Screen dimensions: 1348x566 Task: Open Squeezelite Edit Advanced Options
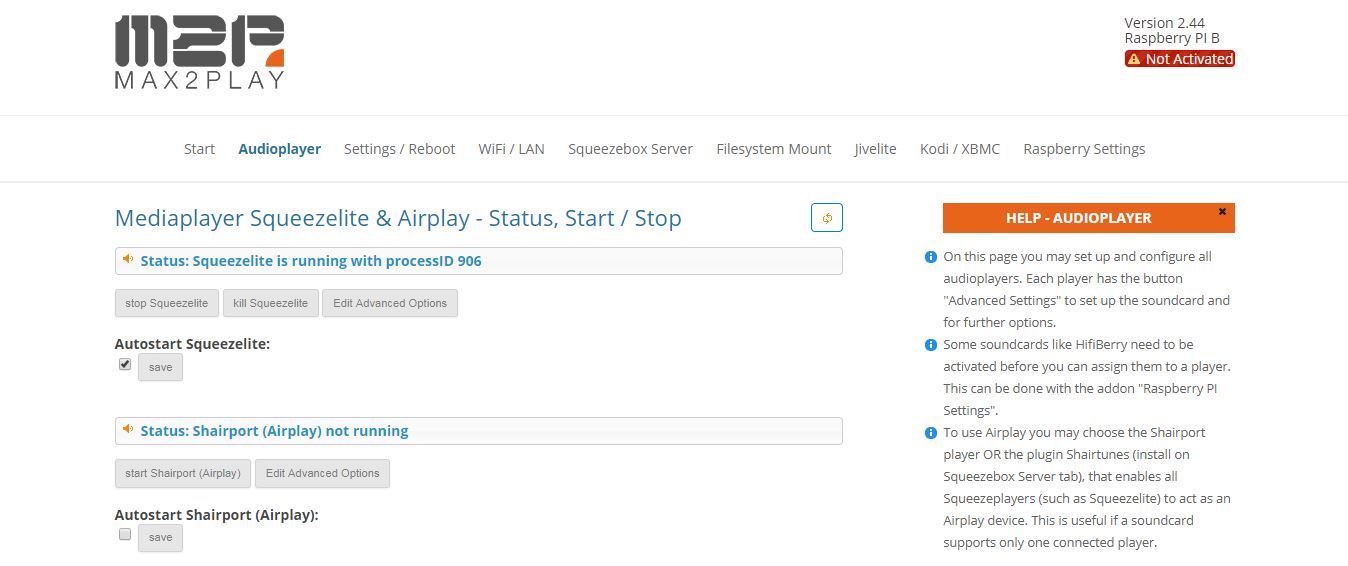coord(390,303)
